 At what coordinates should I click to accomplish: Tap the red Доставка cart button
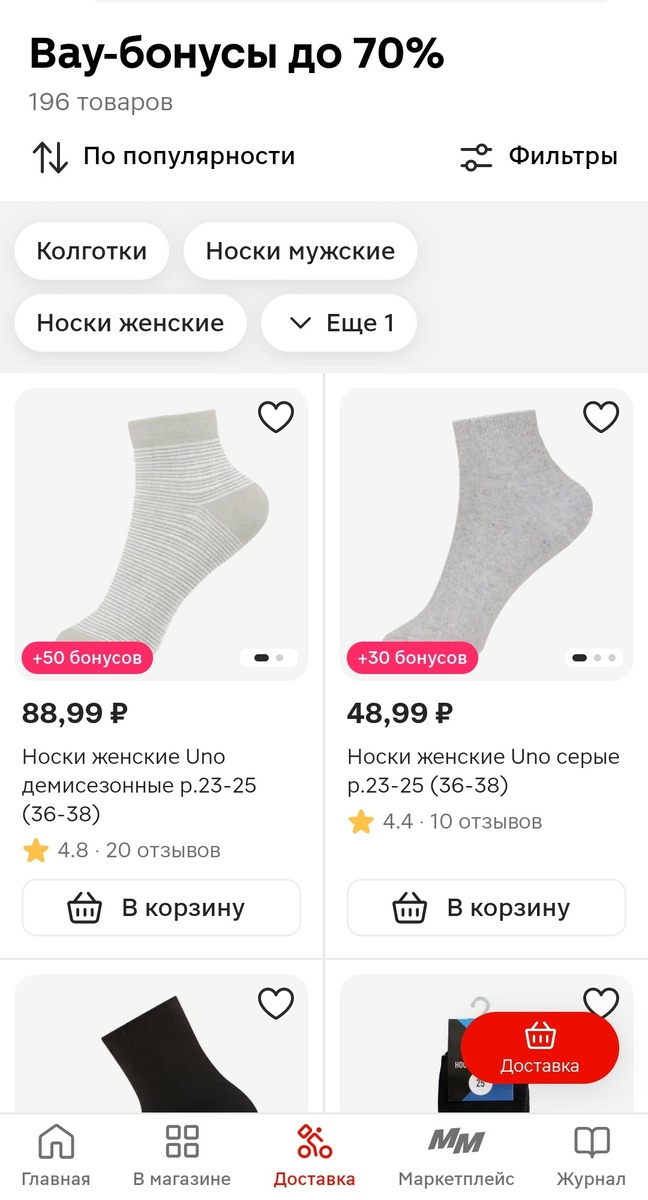(539, 1048)
